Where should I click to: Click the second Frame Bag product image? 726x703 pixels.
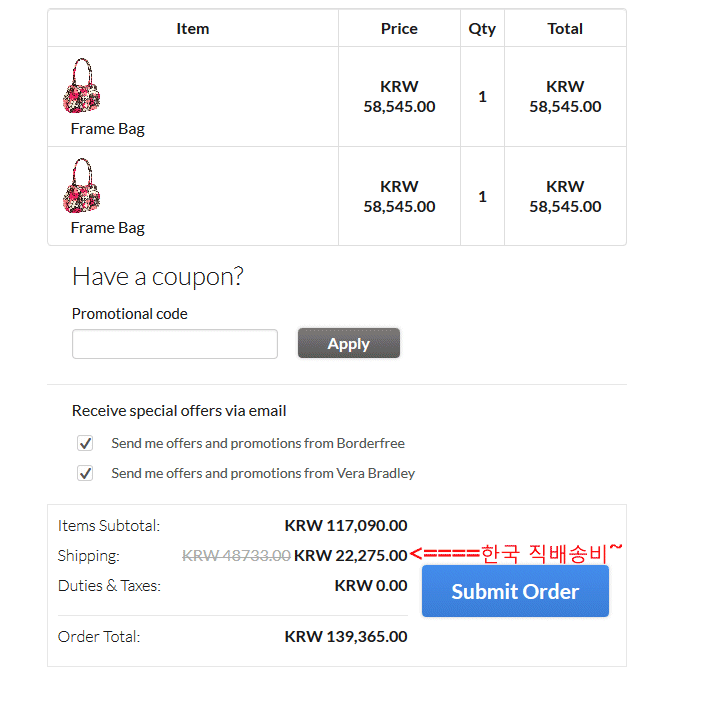82,186
